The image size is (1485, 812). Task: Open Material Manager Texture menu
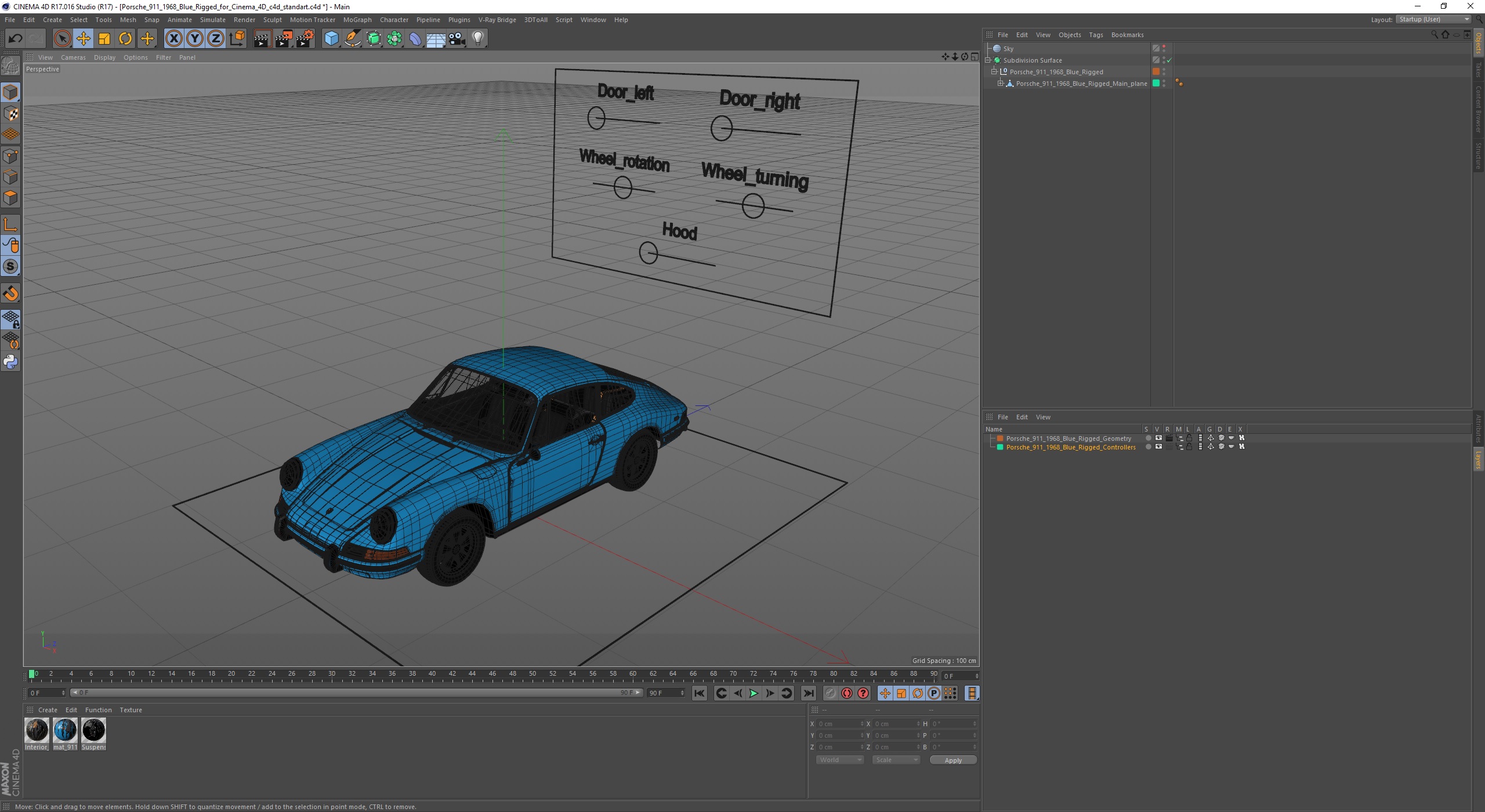tap(131, 710)
